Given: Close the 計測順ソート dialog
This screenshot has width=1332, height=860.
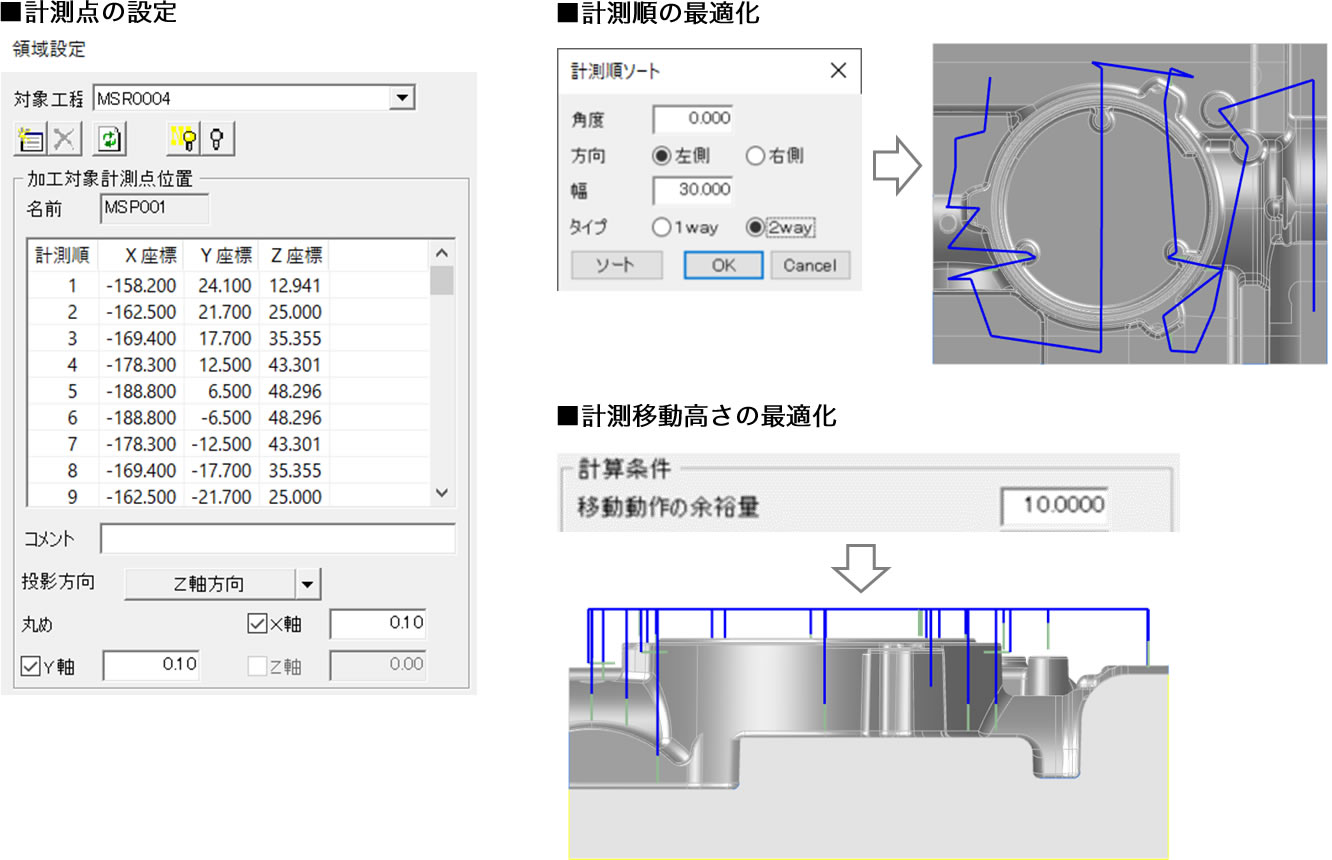Looking at the screenshot, I should [x=838, y=71].
